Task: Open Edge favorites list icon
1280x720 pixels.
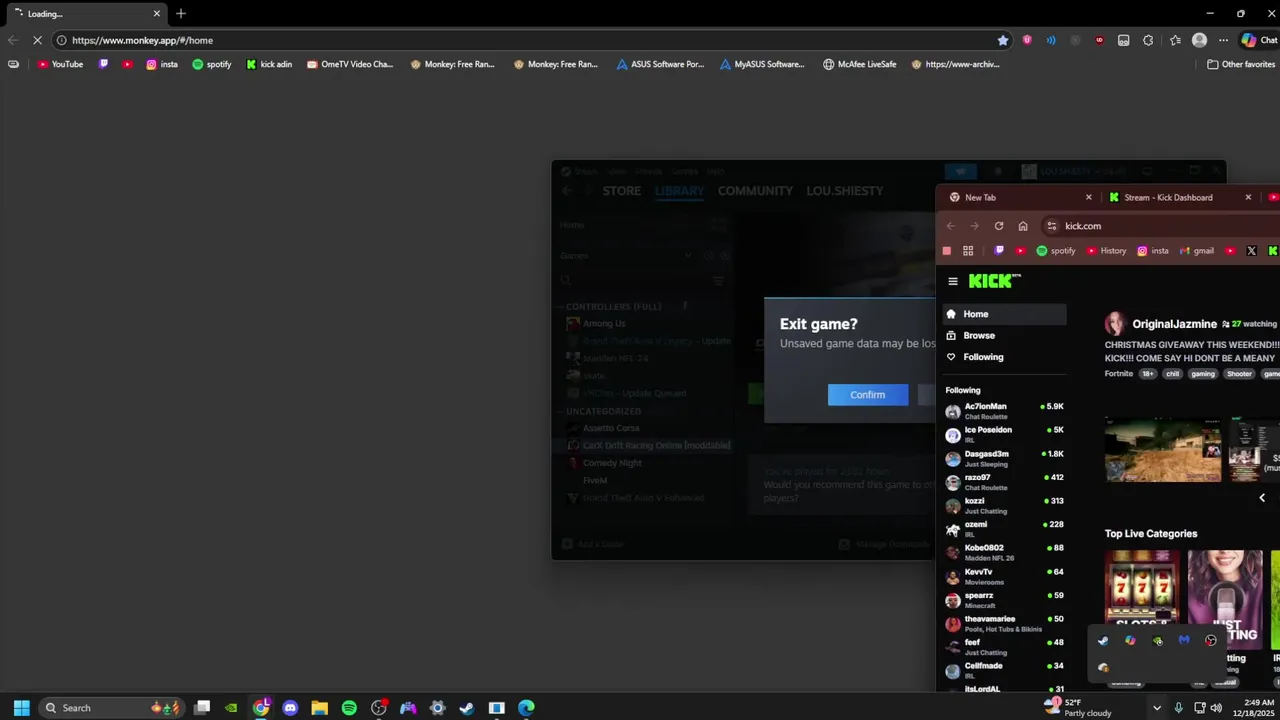Action: click(1173, 40)
